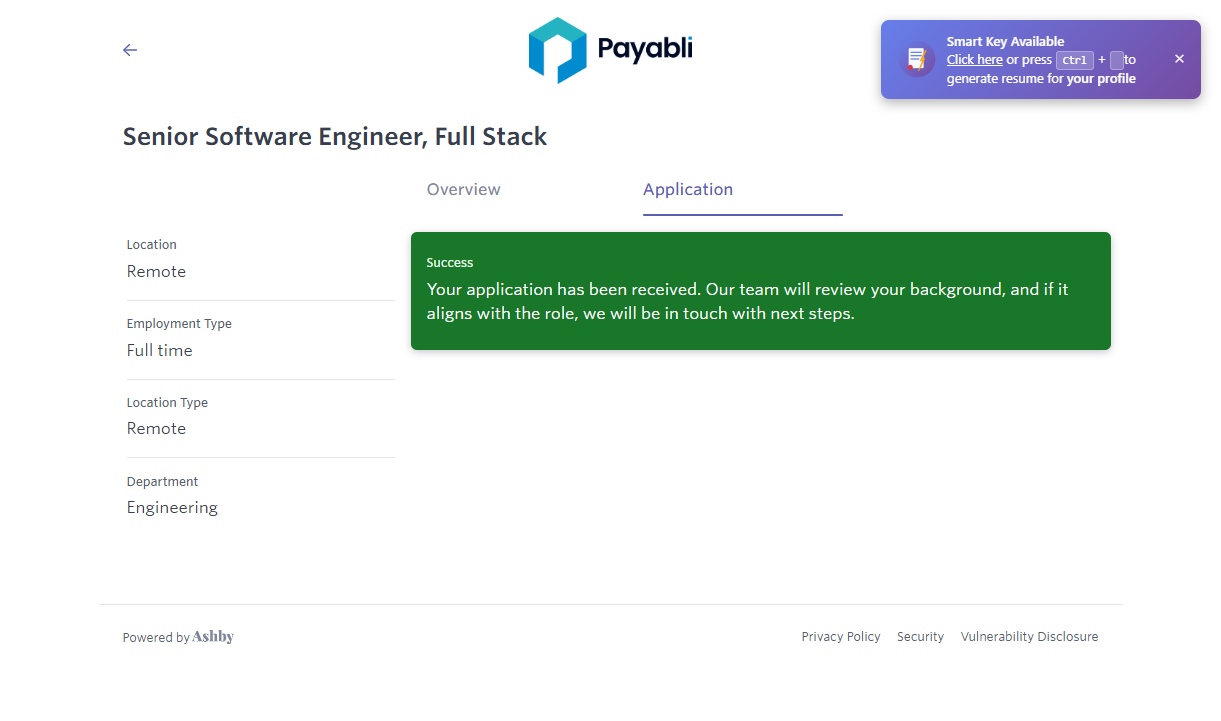Open the Ashby logo link
Viewport: 1221px width, 721px height.
213,637
